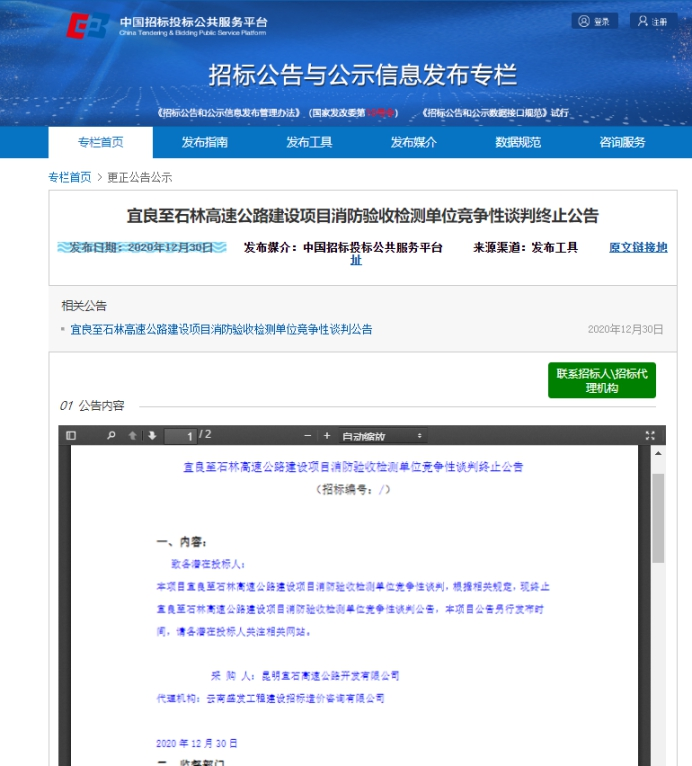The image size is (692, 766).
Task: Click the 注册 register button
Action: click(653, 21)
